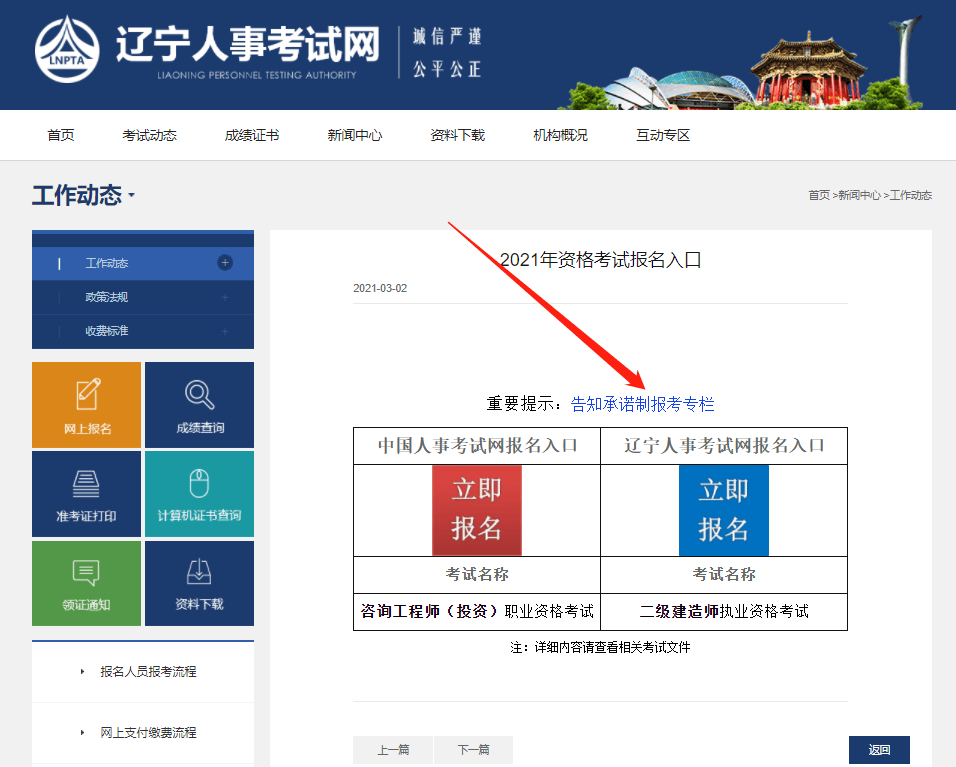
Task: Expand 政策法规 with its plus icon
Action: coord(225,297)
